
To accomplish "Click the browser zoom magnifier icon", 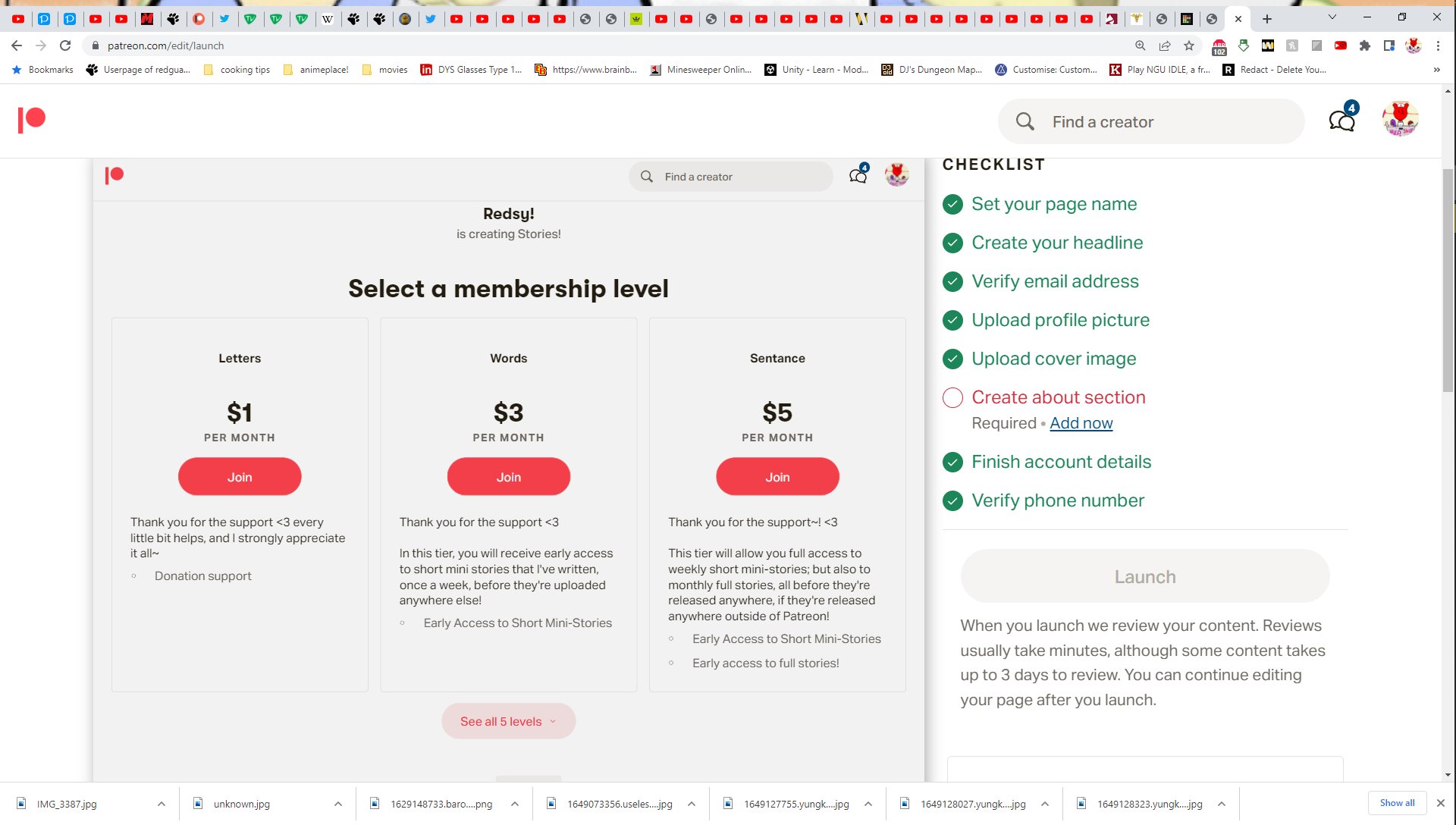I will 1140,45.
